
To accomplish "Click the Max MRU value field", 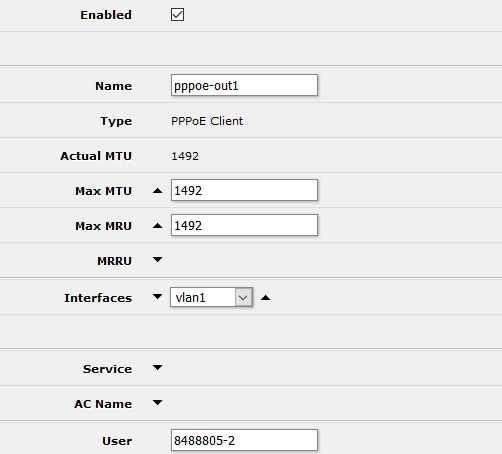I will (x=244, y=225).
